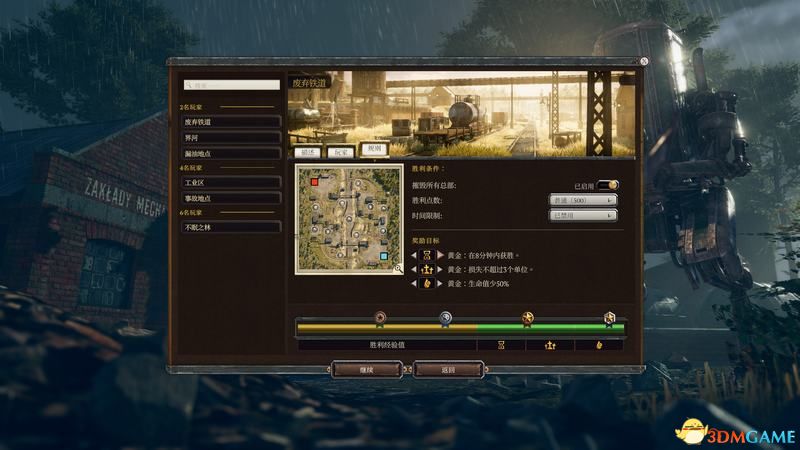Click left arrow of unit-loss objective
This screenshot has height=450, width=800.
click(414, 269)
